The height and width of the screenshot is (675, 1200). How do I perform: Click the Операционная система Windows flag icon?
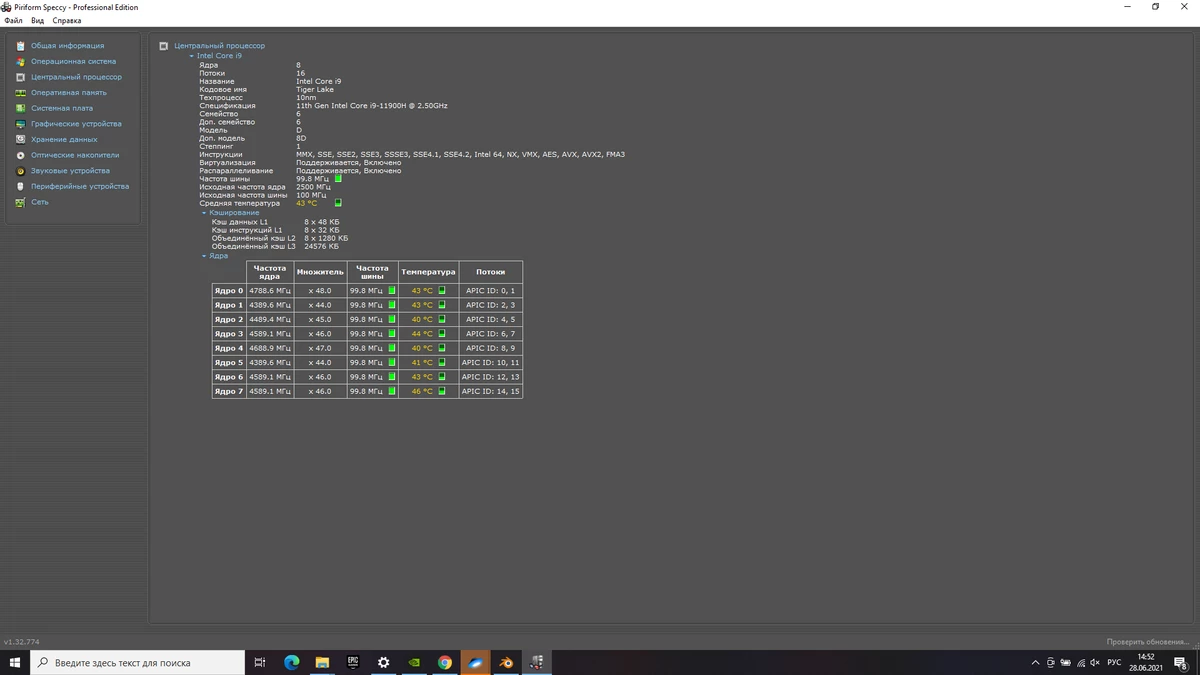tap(20, 61)
